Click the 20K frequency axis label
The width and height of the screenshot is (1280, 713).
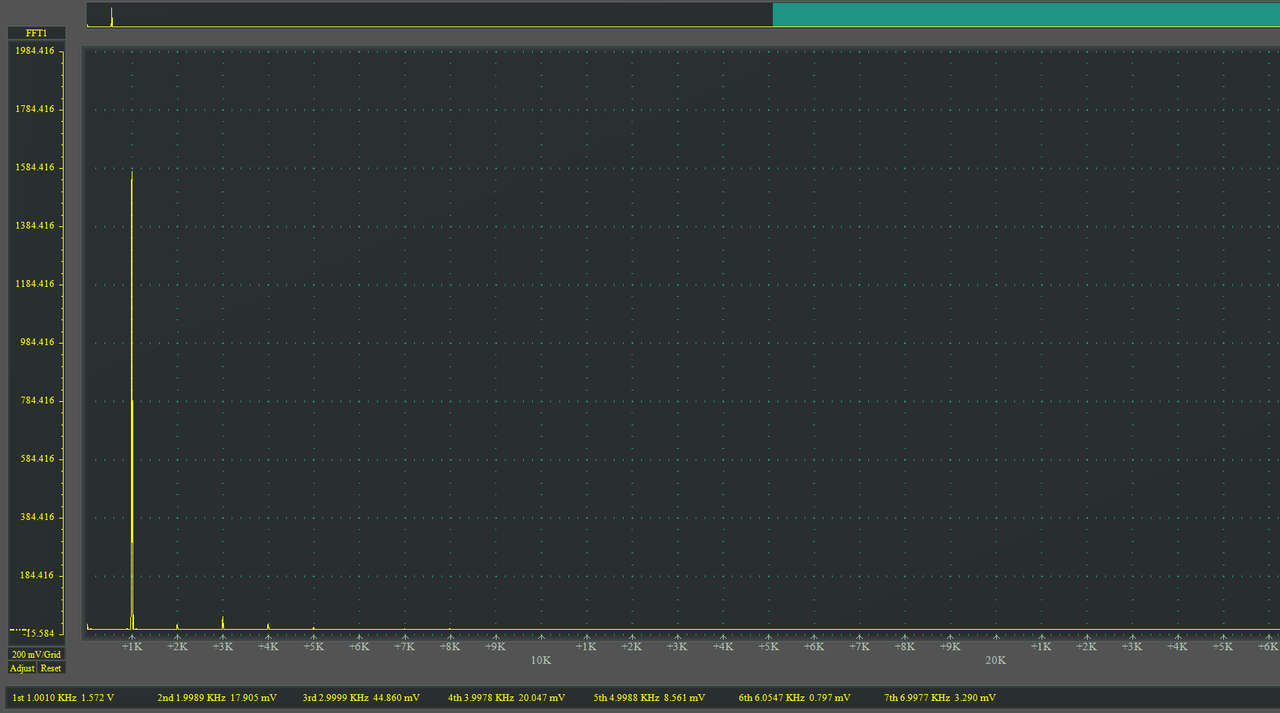pyautogui.click(x=996, y=661)
